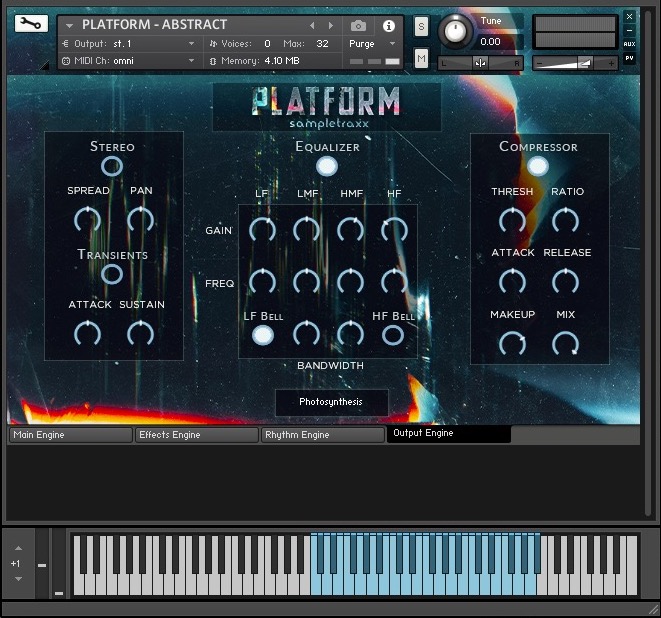
Task: Click the Photosynthesis preset button
Action: [331, 402]
